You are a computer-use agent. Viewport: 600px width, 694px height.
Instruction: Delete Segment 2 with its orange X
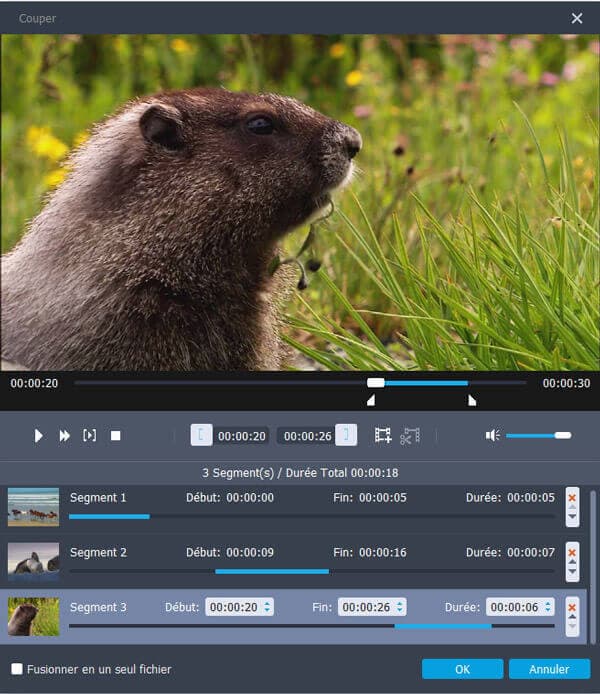pos(572,552)
